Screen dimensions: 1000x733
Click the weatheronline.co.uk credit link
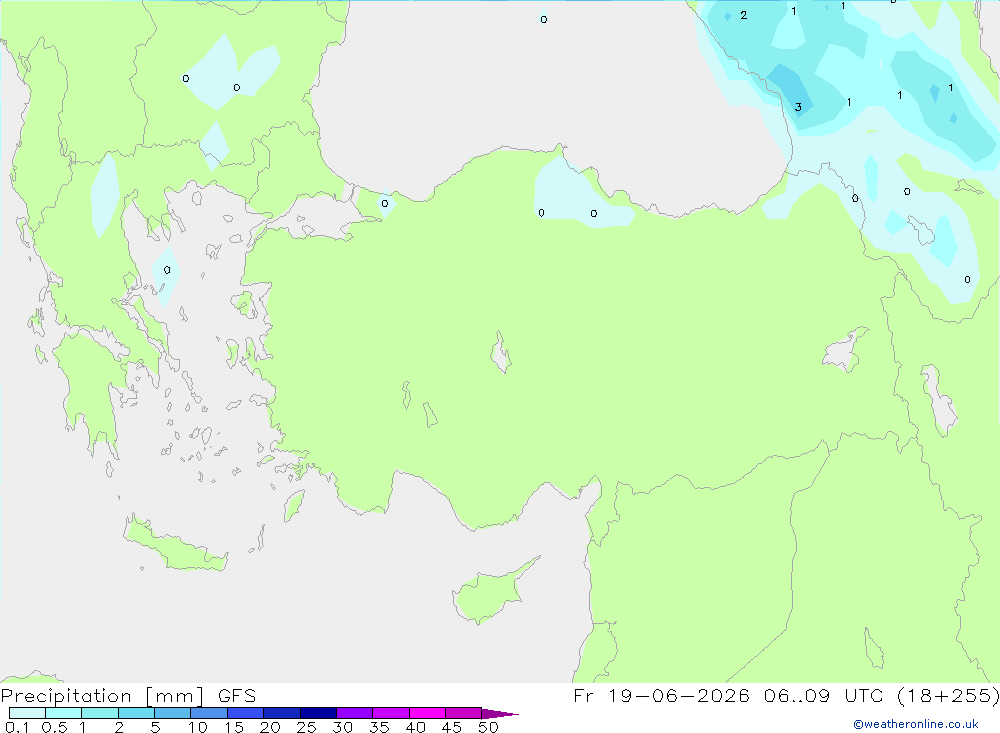(x=916, y=724)
